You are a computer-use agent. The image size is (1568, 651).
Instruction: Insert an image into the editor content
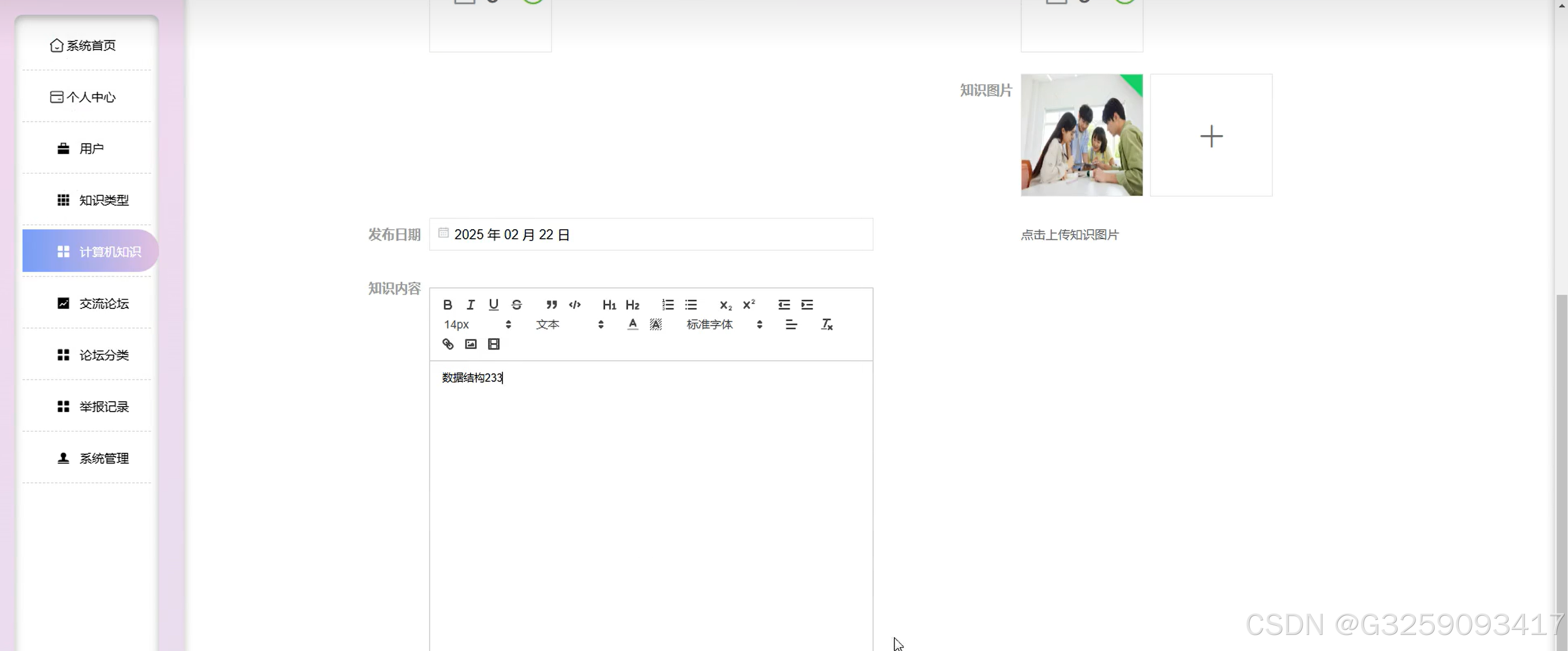pos(470,344)
